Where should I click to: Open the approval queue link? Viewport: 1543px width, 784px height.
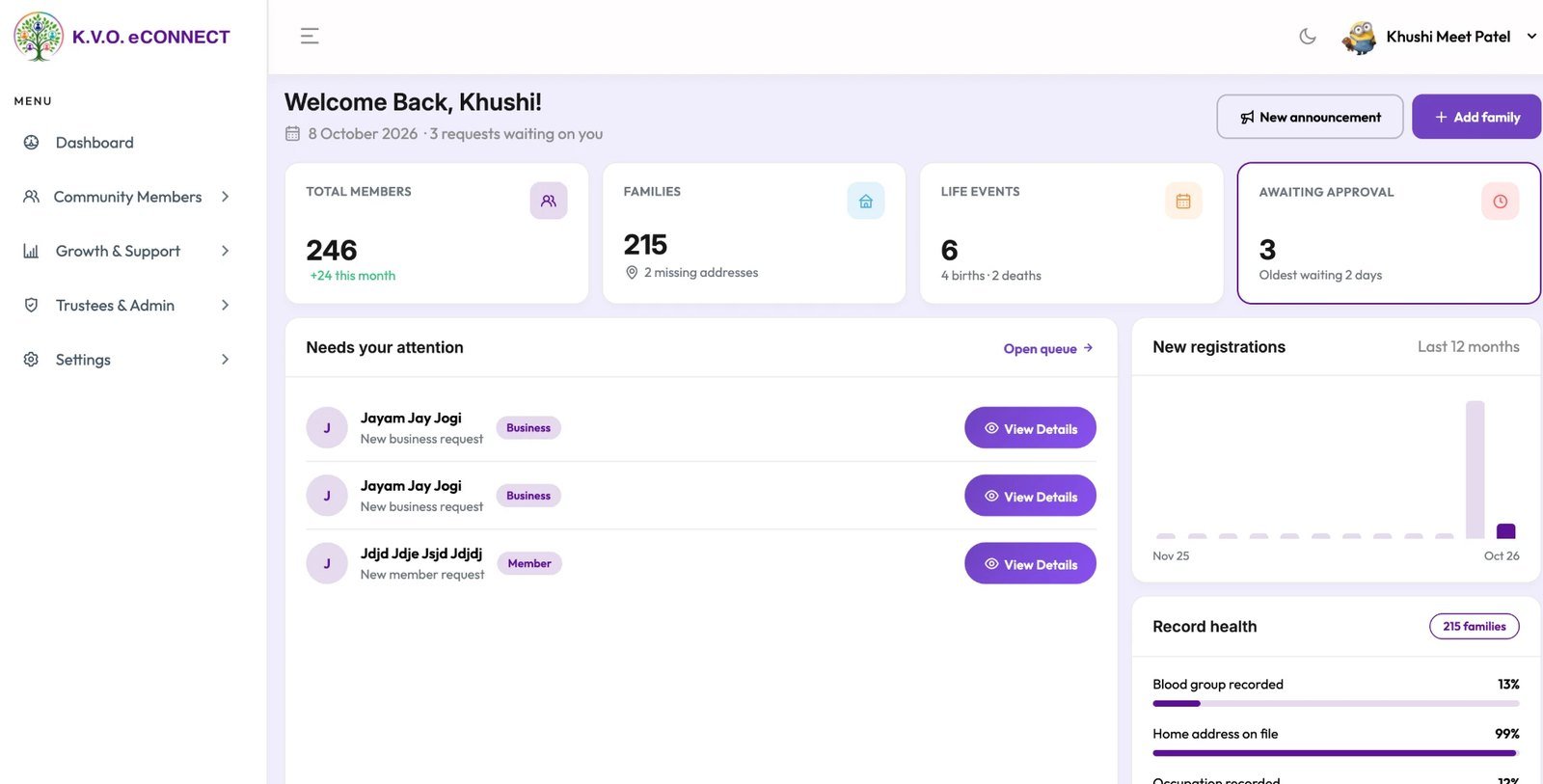click(1048, 348)
